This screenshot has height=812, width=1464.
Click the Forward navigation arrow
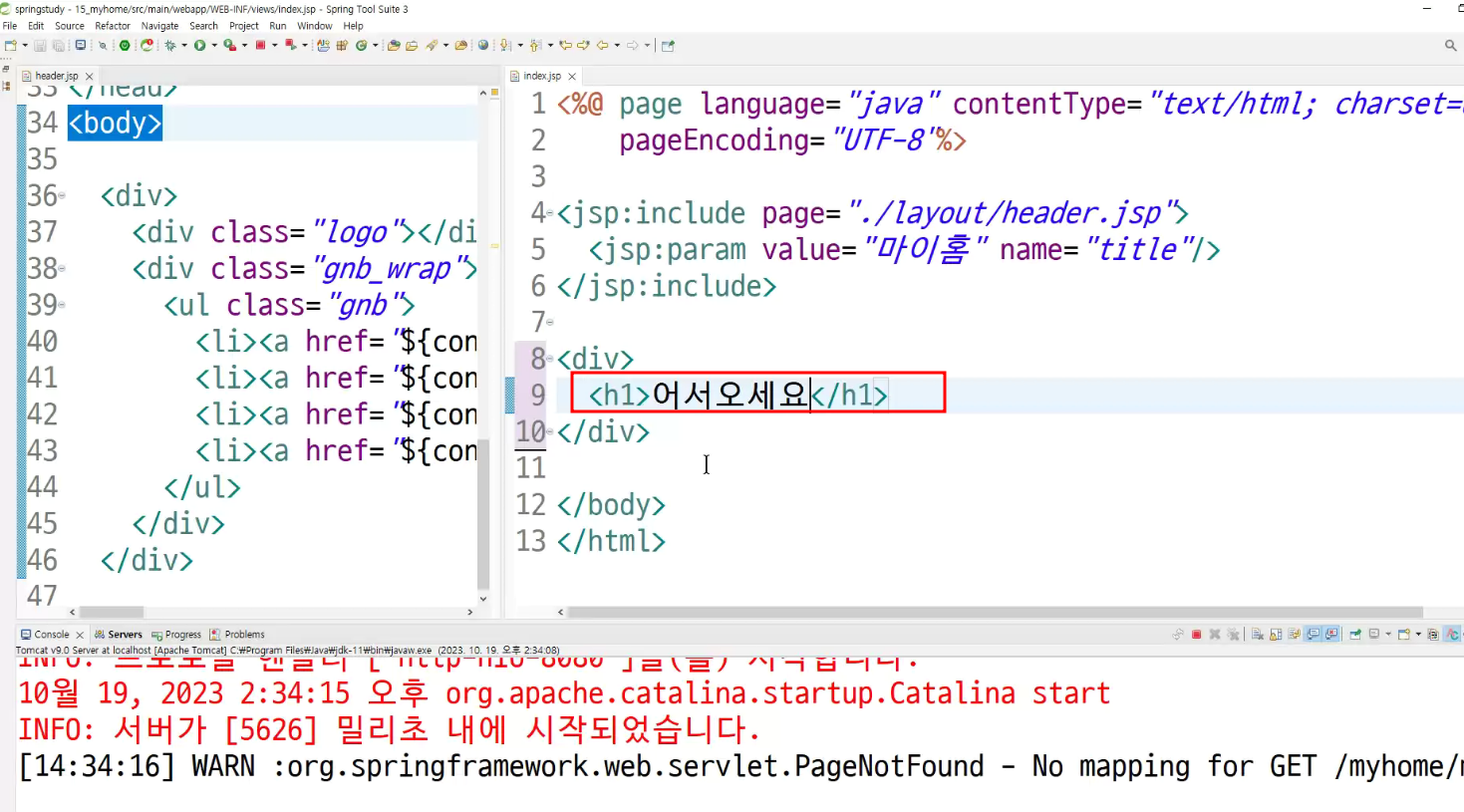[x=632, y=45]
